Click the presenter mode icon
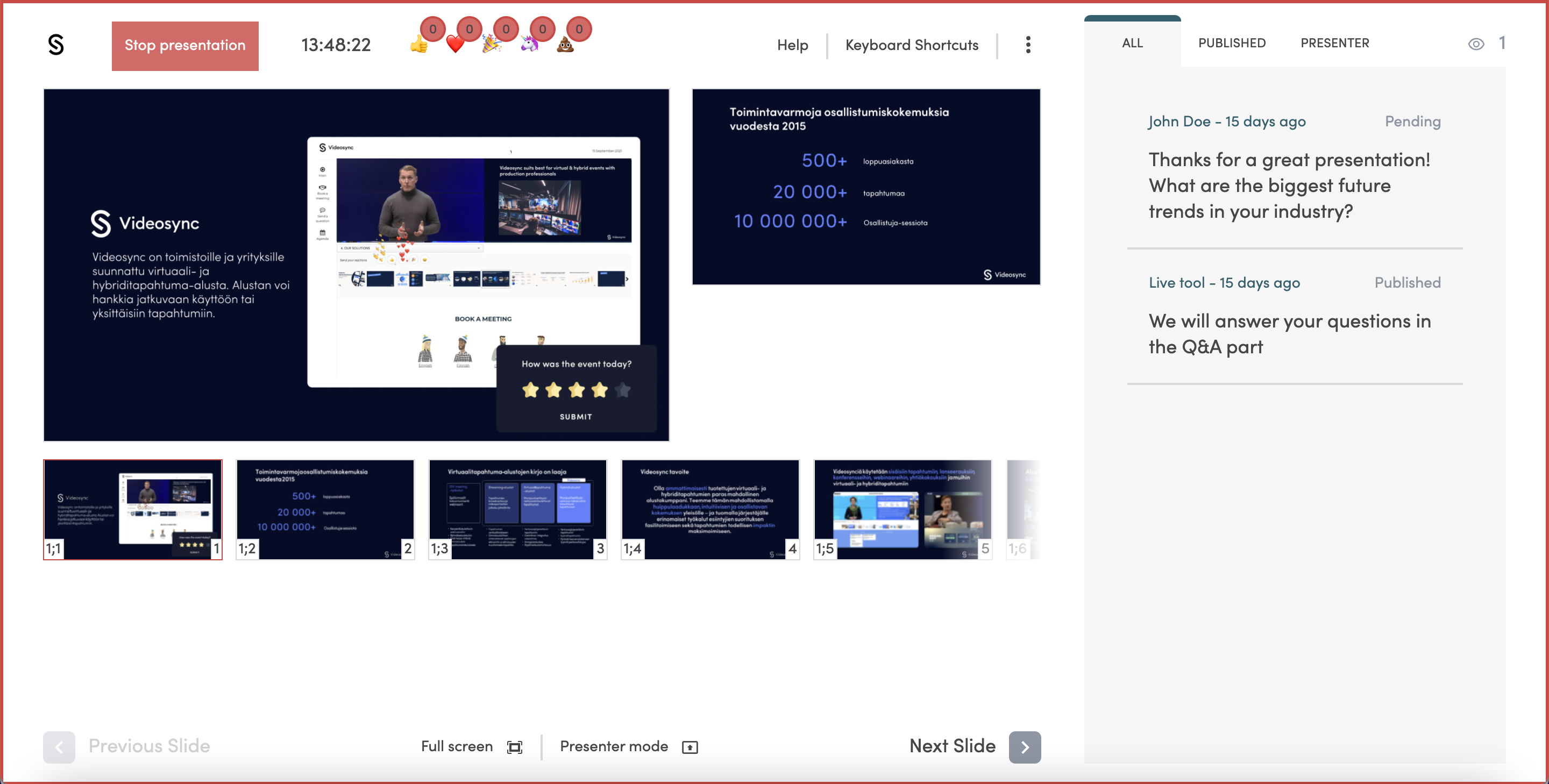 click(x=690, y=747)
